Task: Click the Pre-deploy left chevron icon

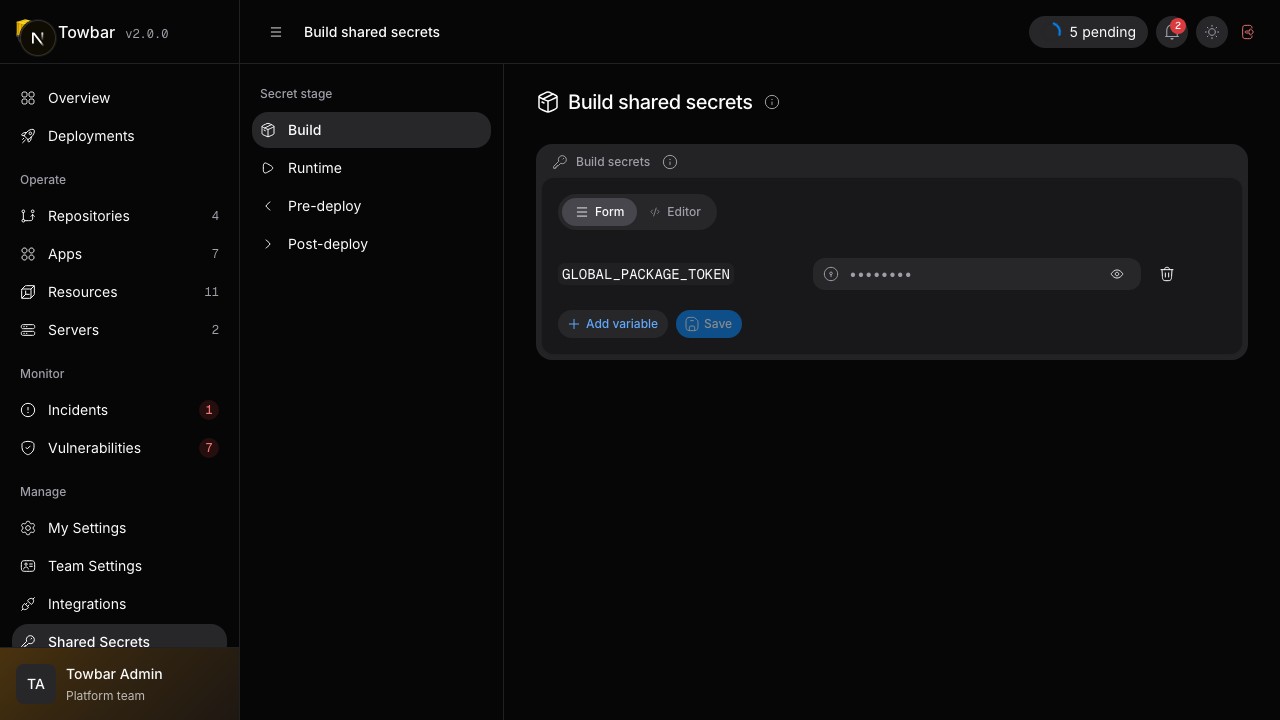Action: [268, 206]
